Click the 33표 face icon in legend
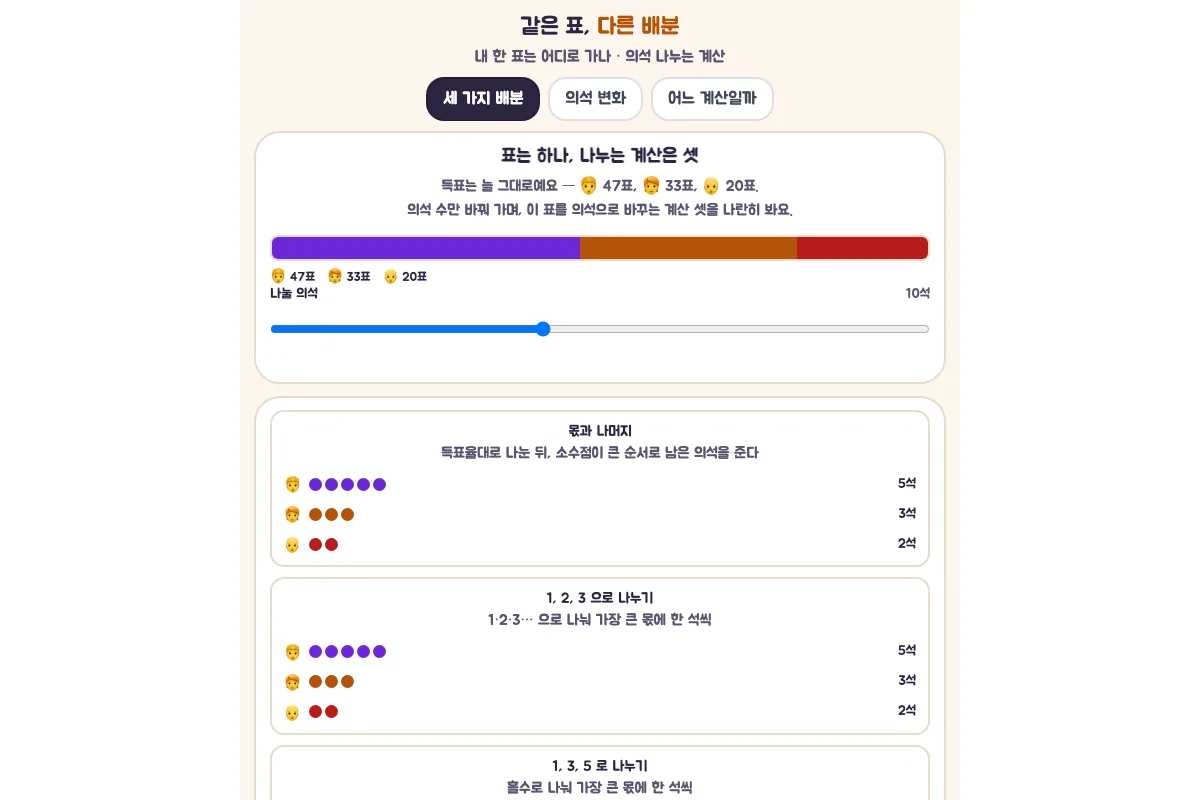Viewport: 1200px width, 800px height. pos(335,276)
